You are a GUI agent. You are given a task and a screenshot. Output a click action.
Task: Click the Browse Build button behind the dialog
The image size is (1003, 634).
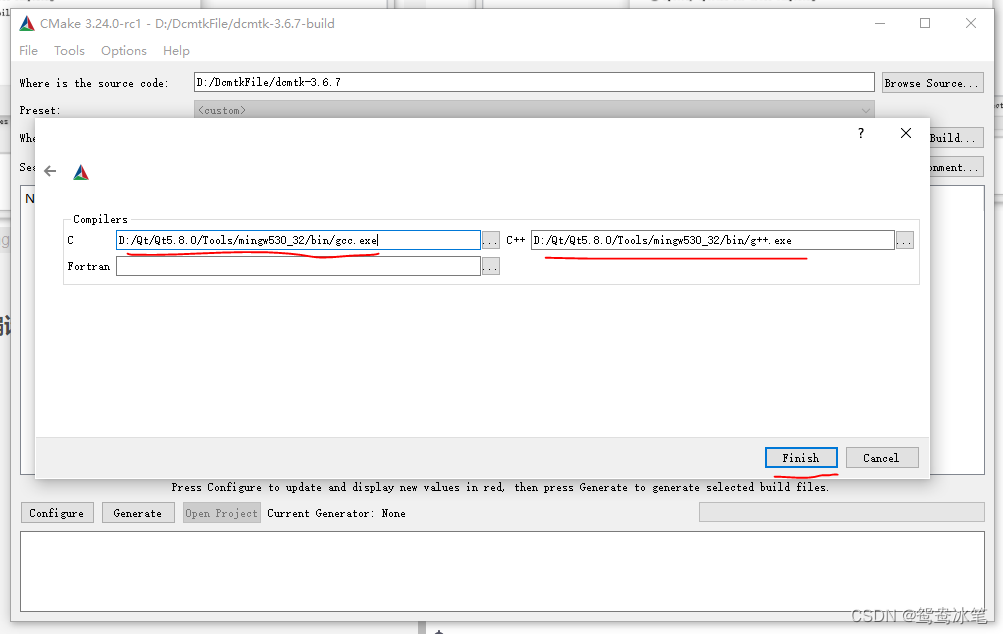coord(956,138)
